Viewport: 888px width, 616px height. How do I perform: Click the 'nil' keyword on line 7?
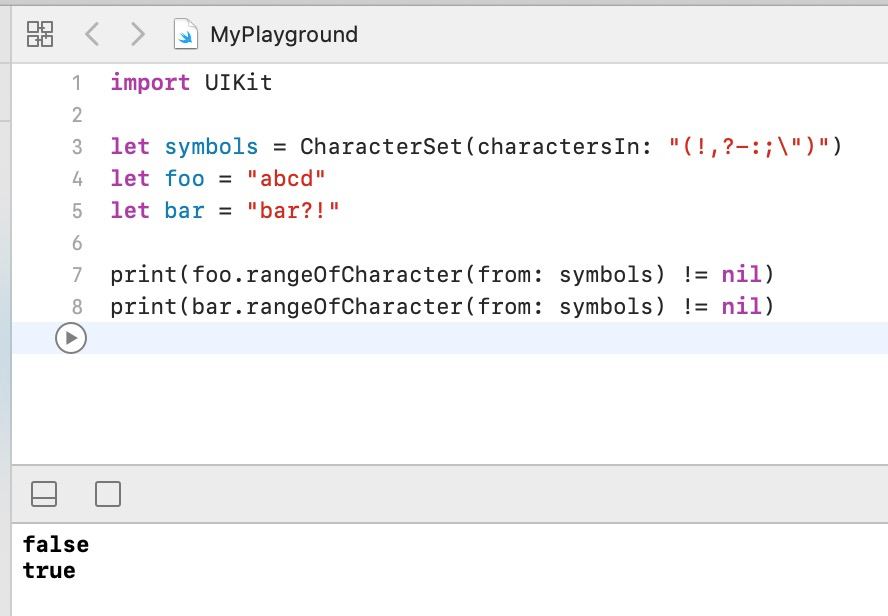(741, 275)
